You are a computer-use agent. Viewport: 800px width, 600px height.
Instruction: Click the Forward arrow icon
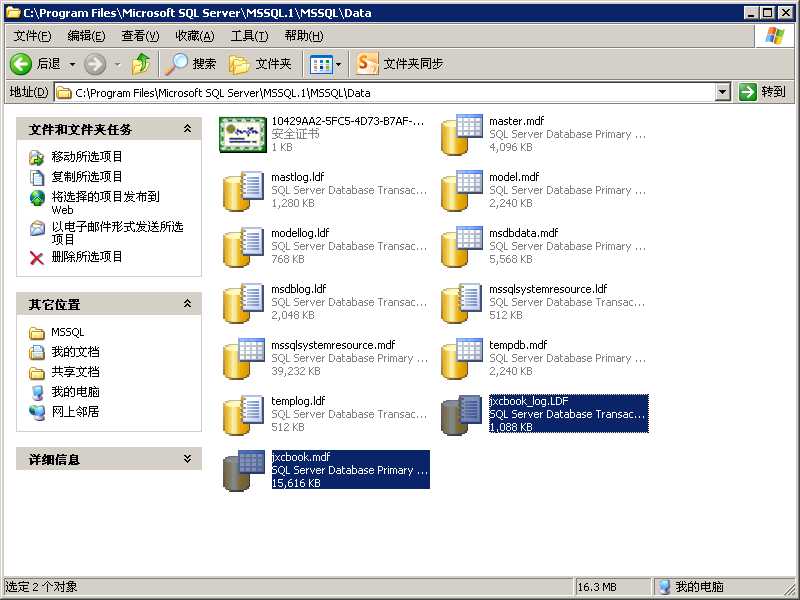(x=95, y=64)
